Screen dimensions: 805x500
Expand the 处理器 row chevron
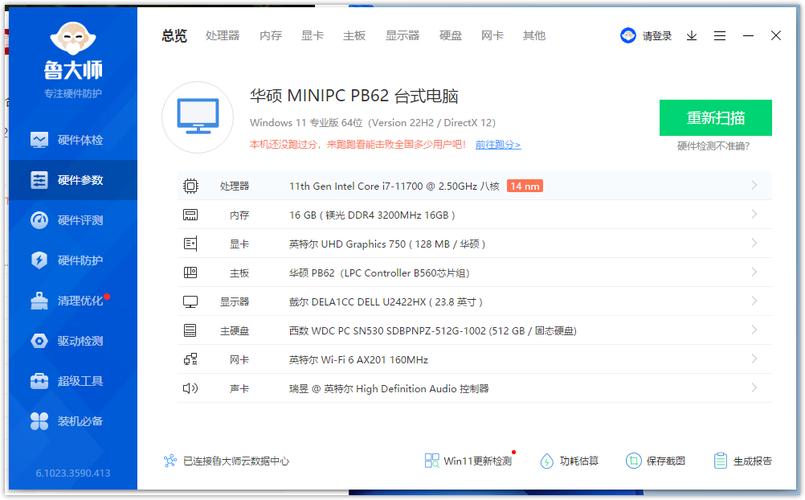click(754, 185)
